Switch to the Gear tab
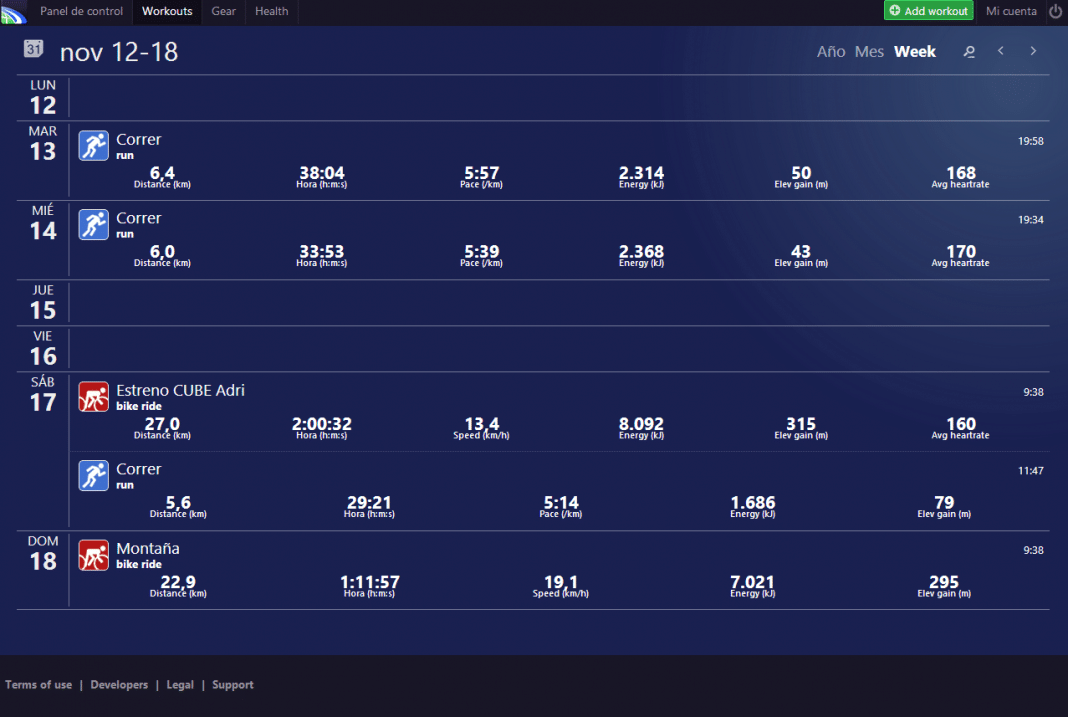The height and width of the screenshot is (717, 1068). coord(222,11)
